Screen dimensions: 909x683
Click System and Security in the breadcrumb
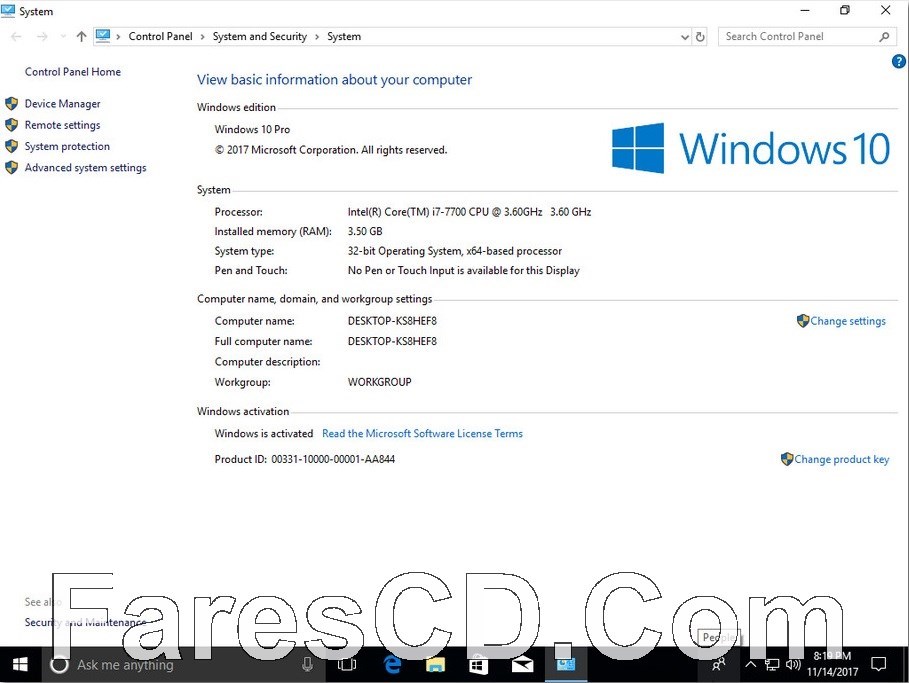(259, 37)
